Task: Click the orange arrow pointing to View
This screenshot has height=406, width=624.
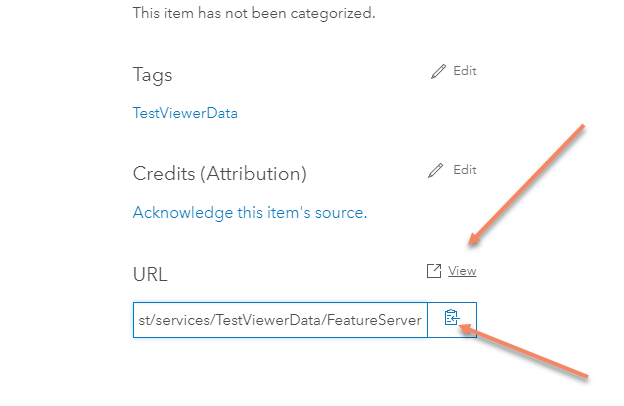Action: pyautogui.click(x=526, y=185)
